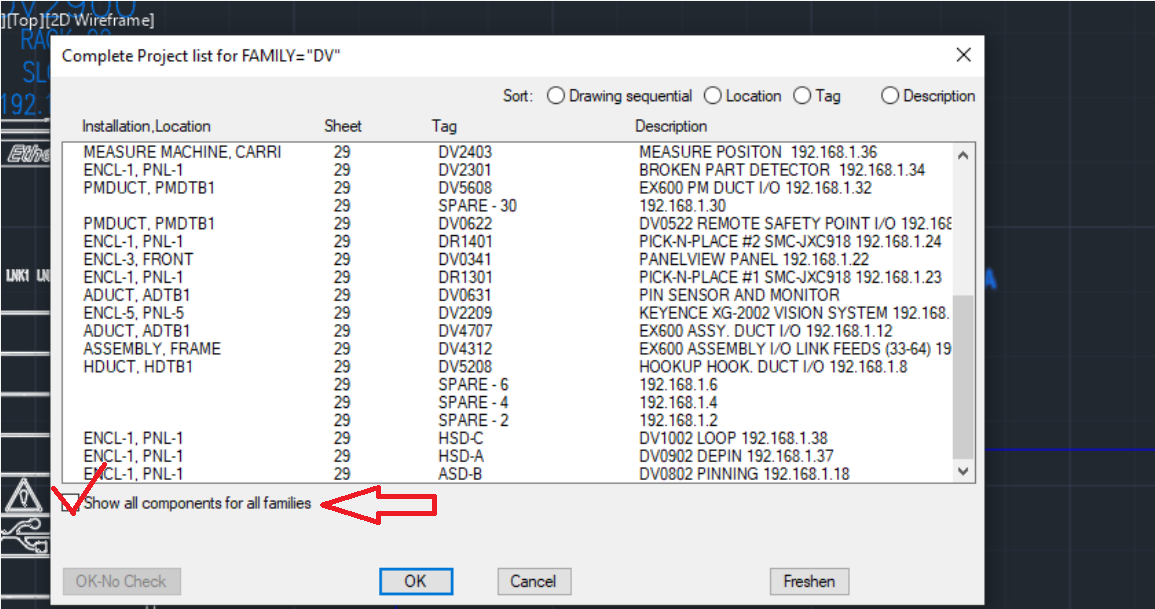Click the scrollbar down arrow
Viewport: 1155px width, 609px height.
tap(963, 470)
